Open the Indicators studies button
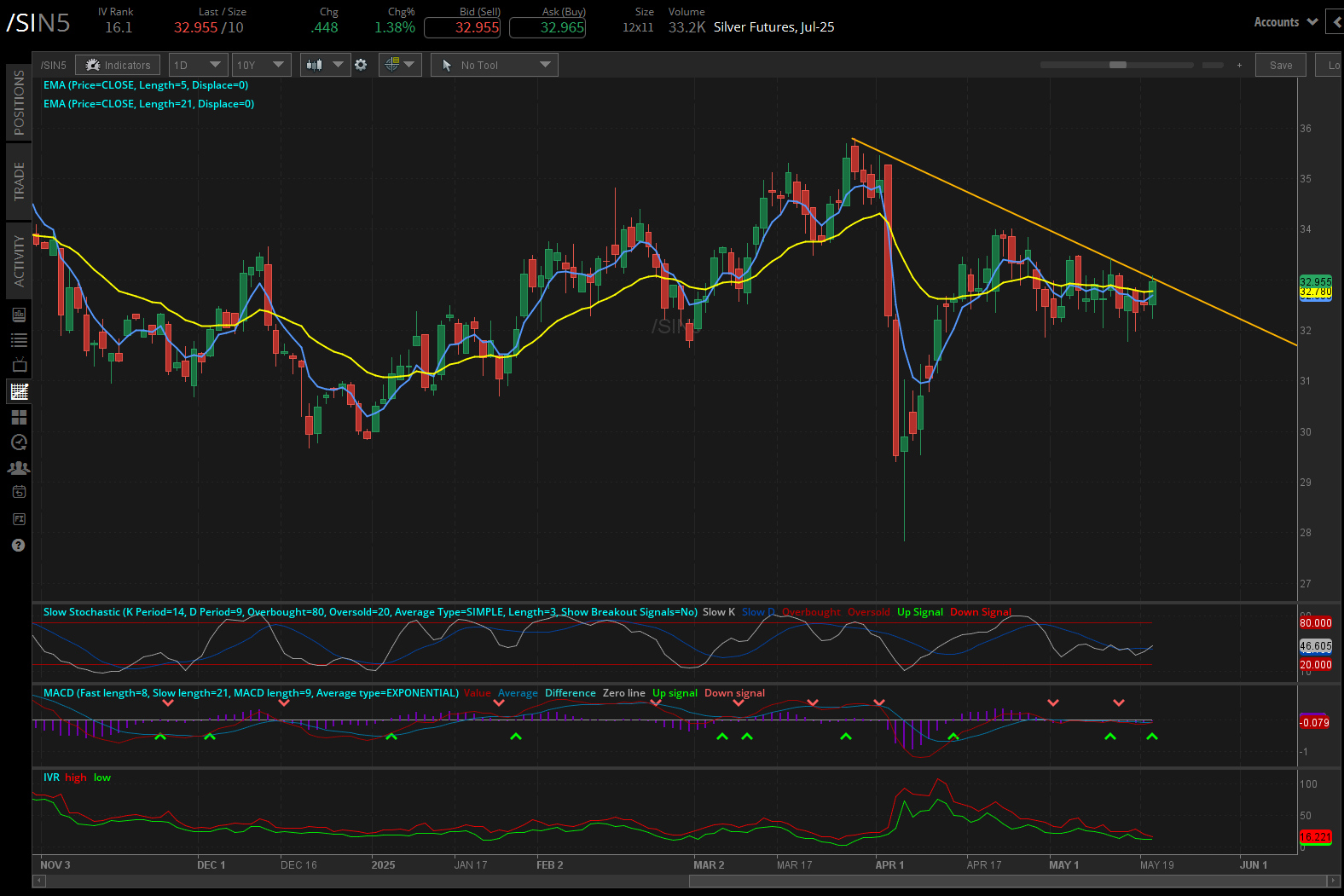Viewport: 1344px width, 896px height. coord(118,65)
